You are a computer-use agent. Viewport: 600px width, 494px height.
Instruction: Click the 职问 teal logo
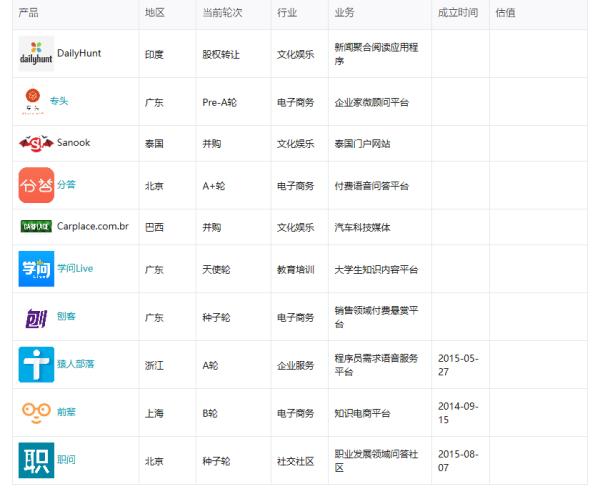pos(36,460)
